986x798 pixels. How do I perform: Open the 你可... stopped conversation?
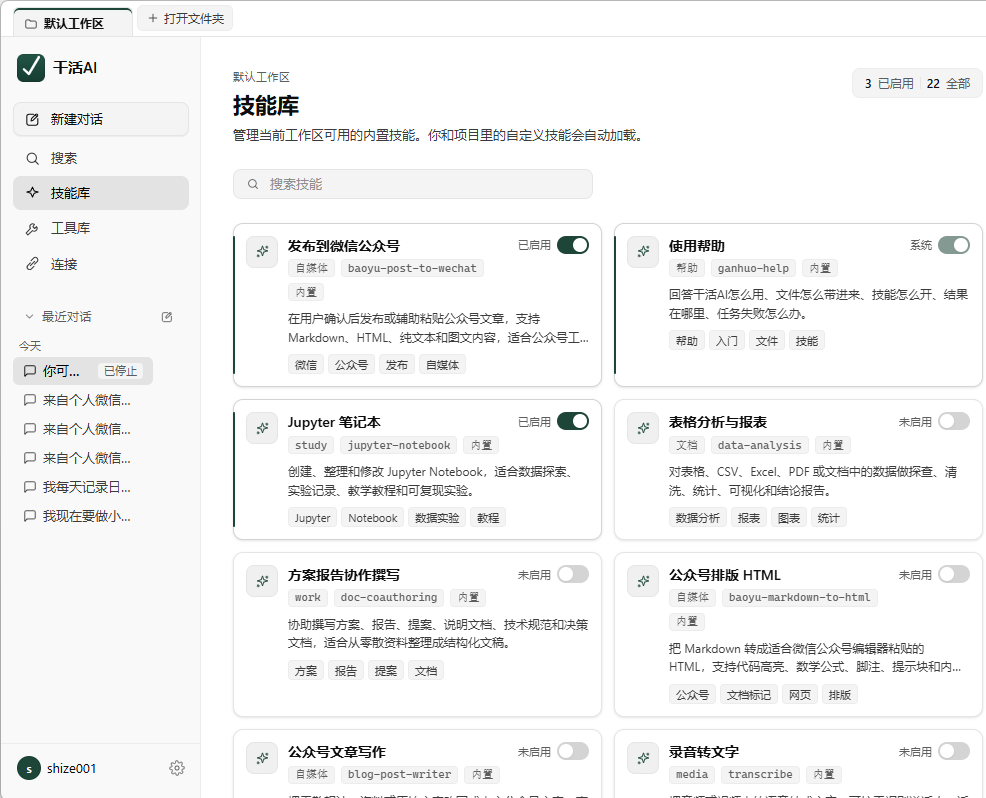[x=83, y=371]
